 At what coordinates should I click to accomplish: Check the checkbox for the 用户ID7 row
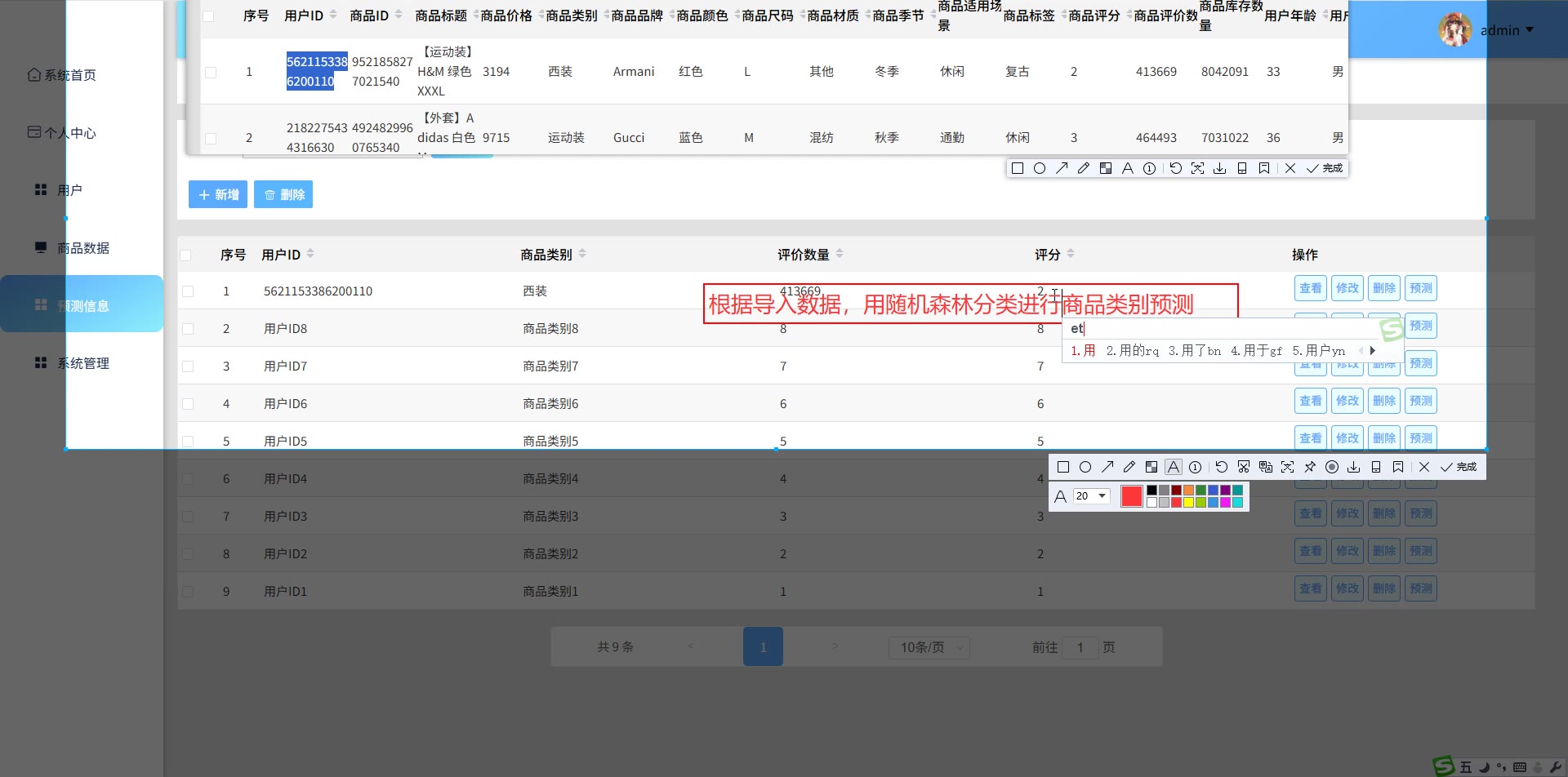click(x=188, y=366)
